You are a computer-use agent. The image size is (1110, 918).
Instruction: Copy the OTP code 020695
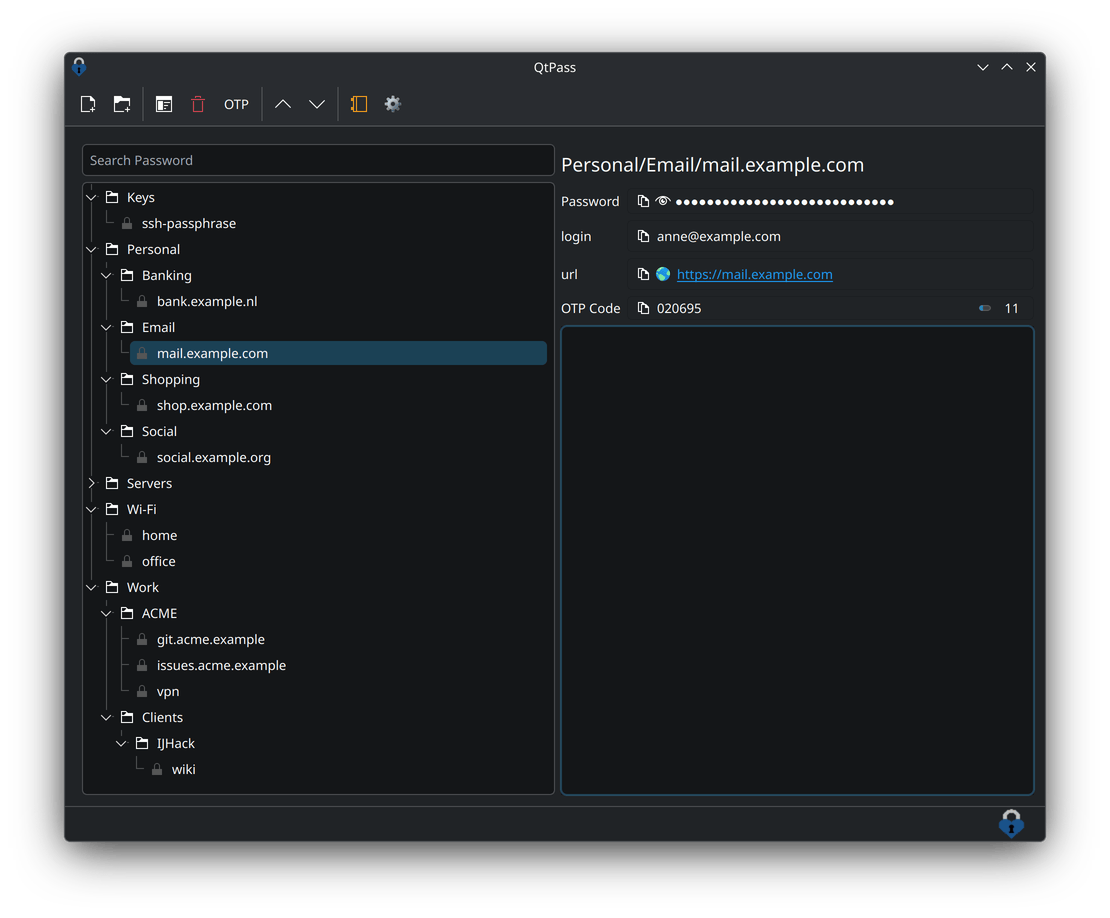643,308
